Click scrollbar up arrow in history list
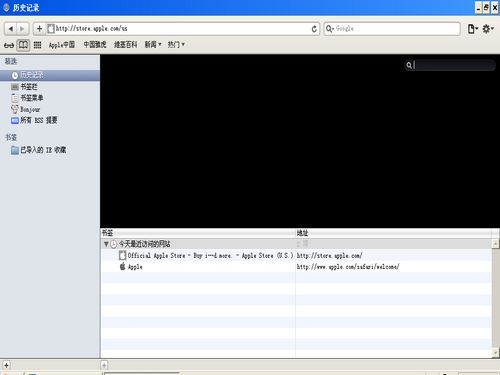500x375 pixels. (x=495, y=244)
